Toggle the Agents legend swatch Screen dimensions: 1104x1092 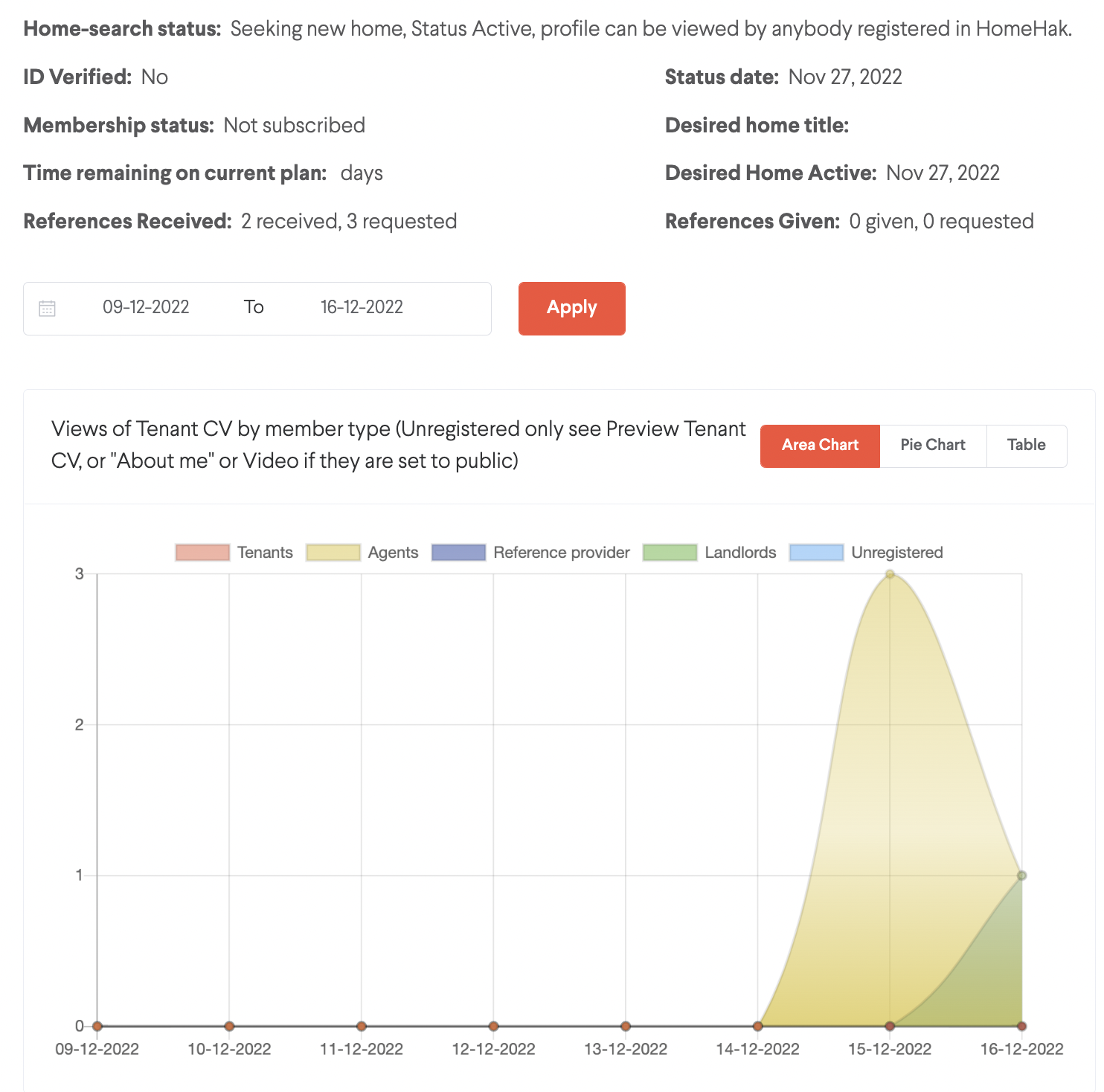click(333, 553)
